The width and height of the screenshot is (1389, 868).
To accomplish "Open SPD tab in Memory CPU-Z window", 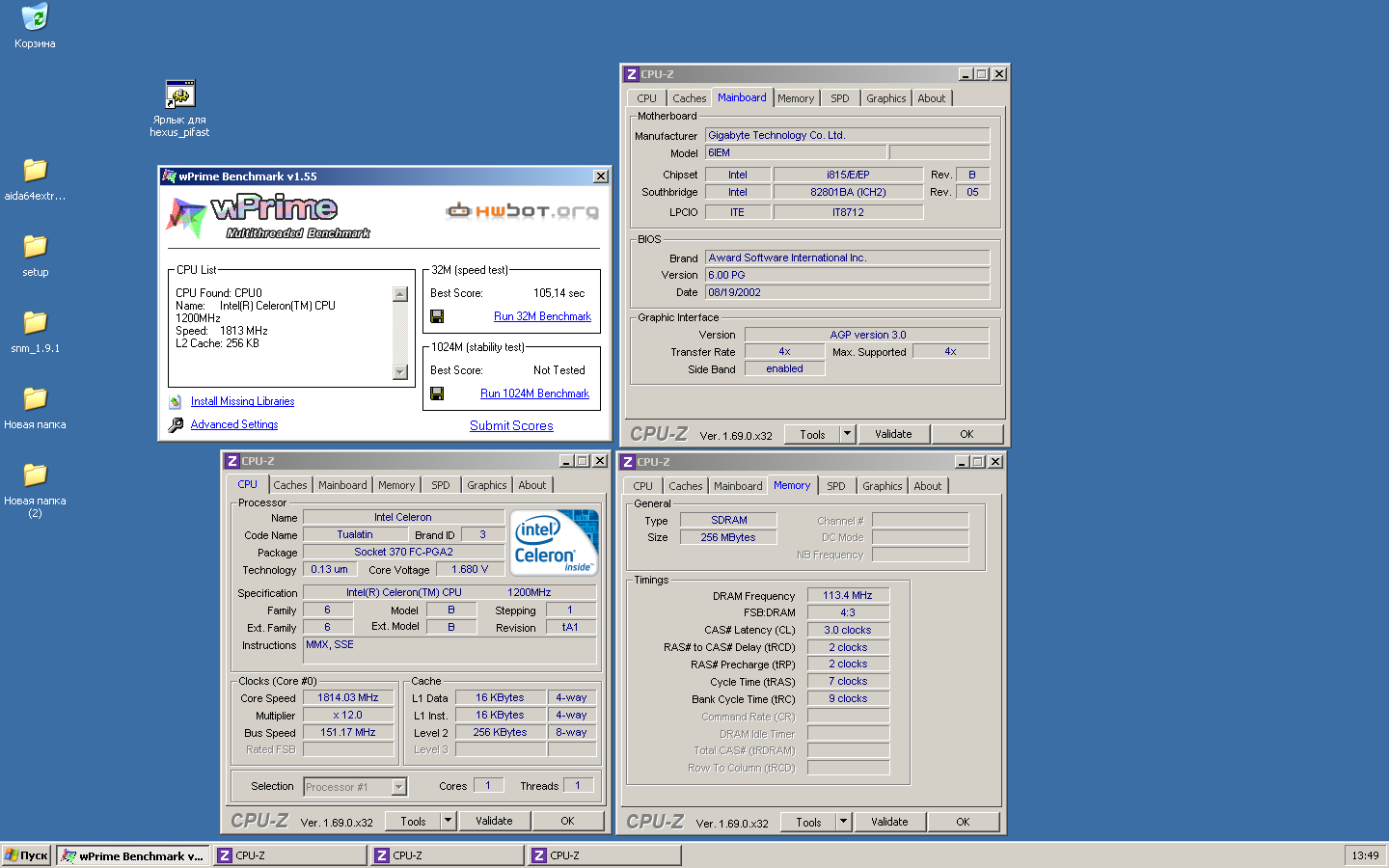I will pyautogui.click(x=836, y=486).
